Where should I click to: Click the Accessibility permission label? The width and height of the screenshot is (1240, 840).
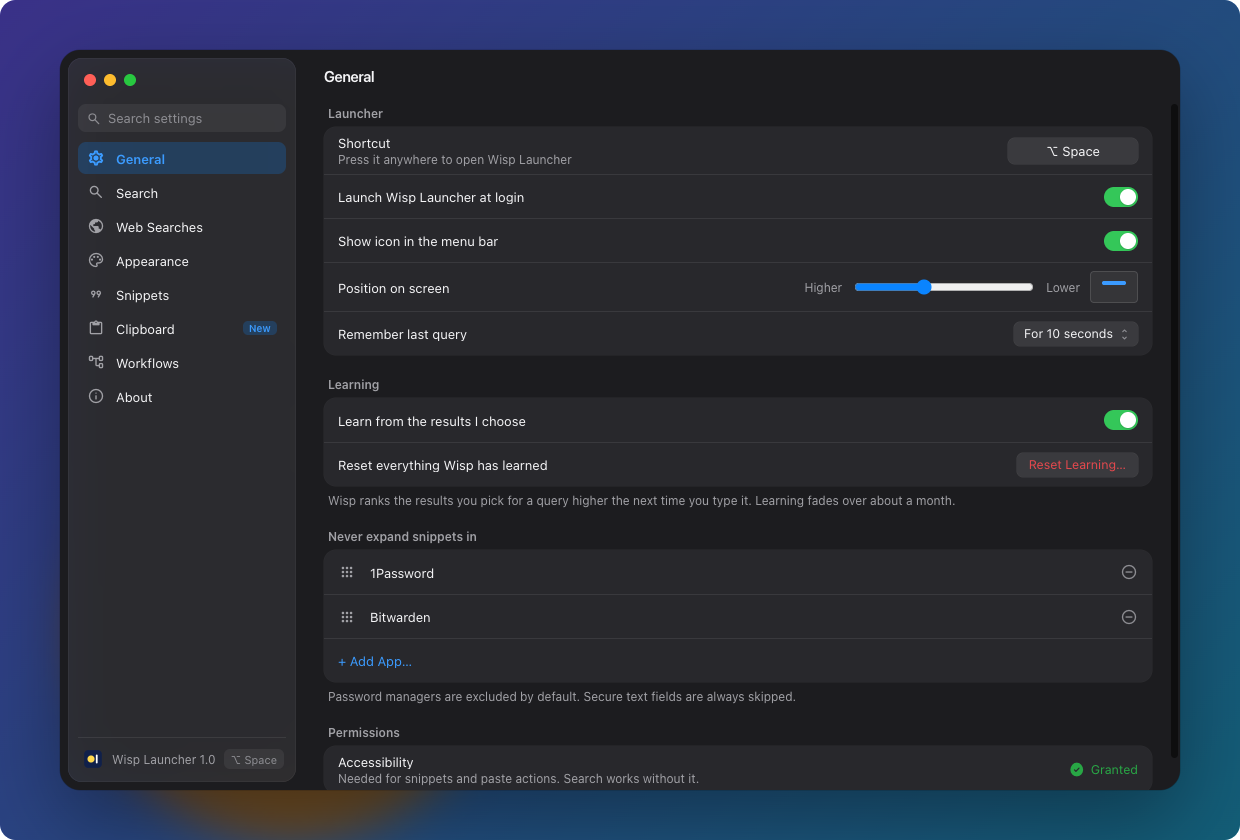(x=376, y=762)
